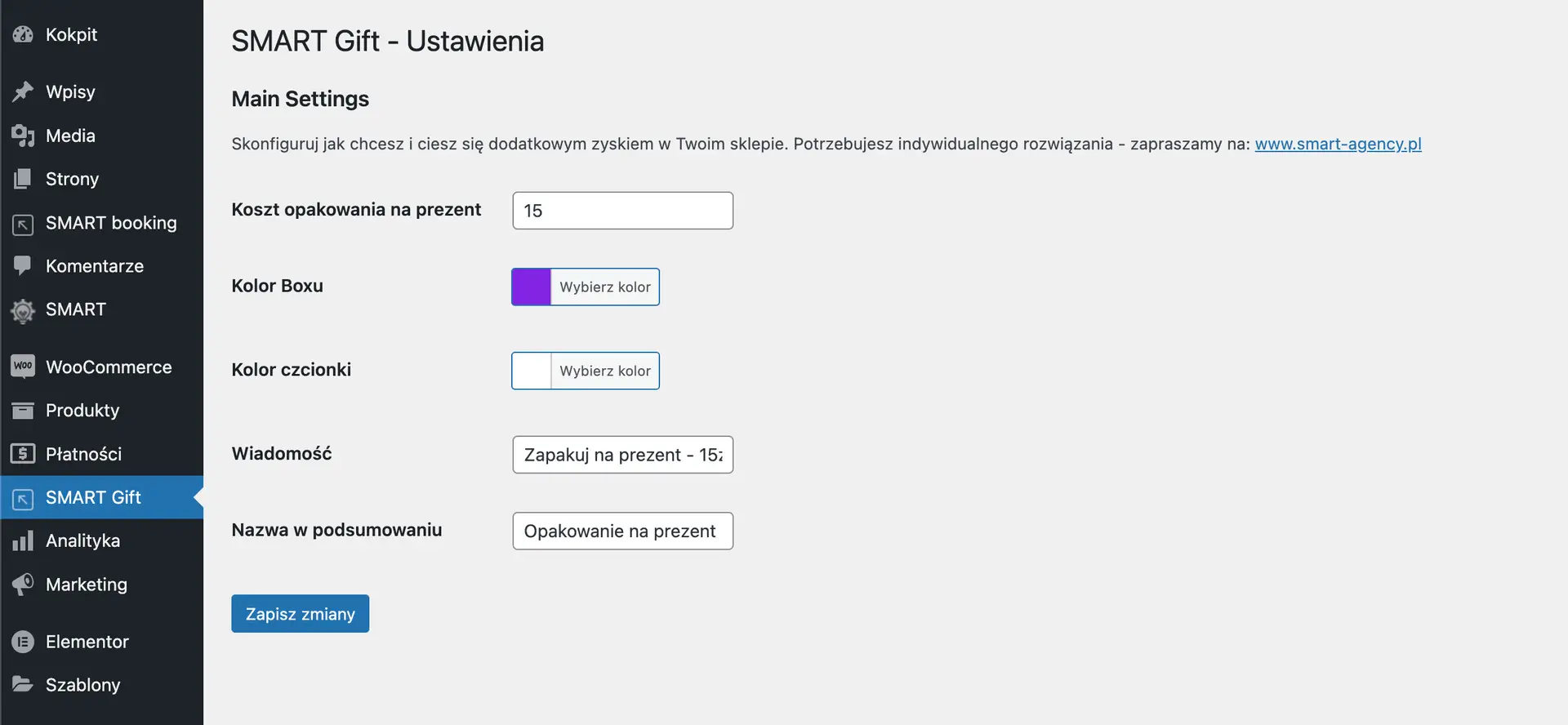The width and height of the screenshot is (1568, 725).
Task: Click the Produkty archive box icon
Action: point(23,410)
